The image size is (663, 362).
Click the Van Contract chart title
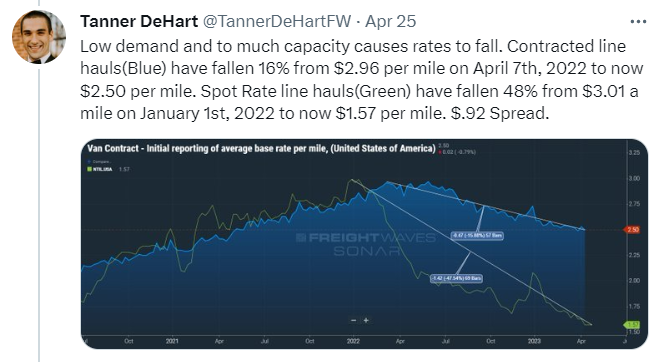point(261,148)
